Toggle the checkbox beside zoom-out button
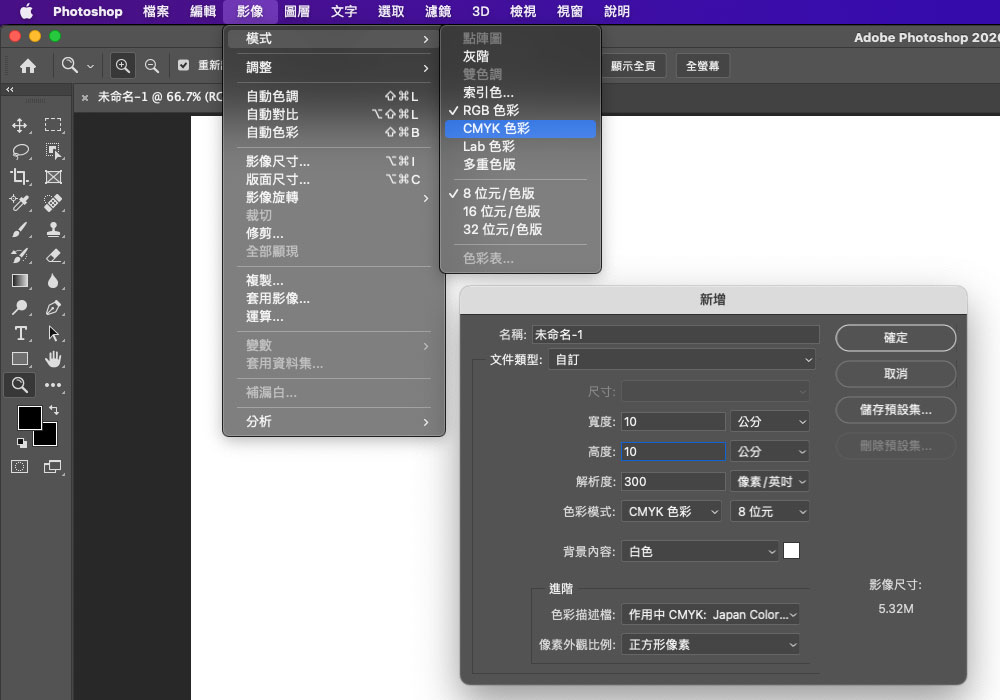1000x700 pixels. (x=183, y=66)
